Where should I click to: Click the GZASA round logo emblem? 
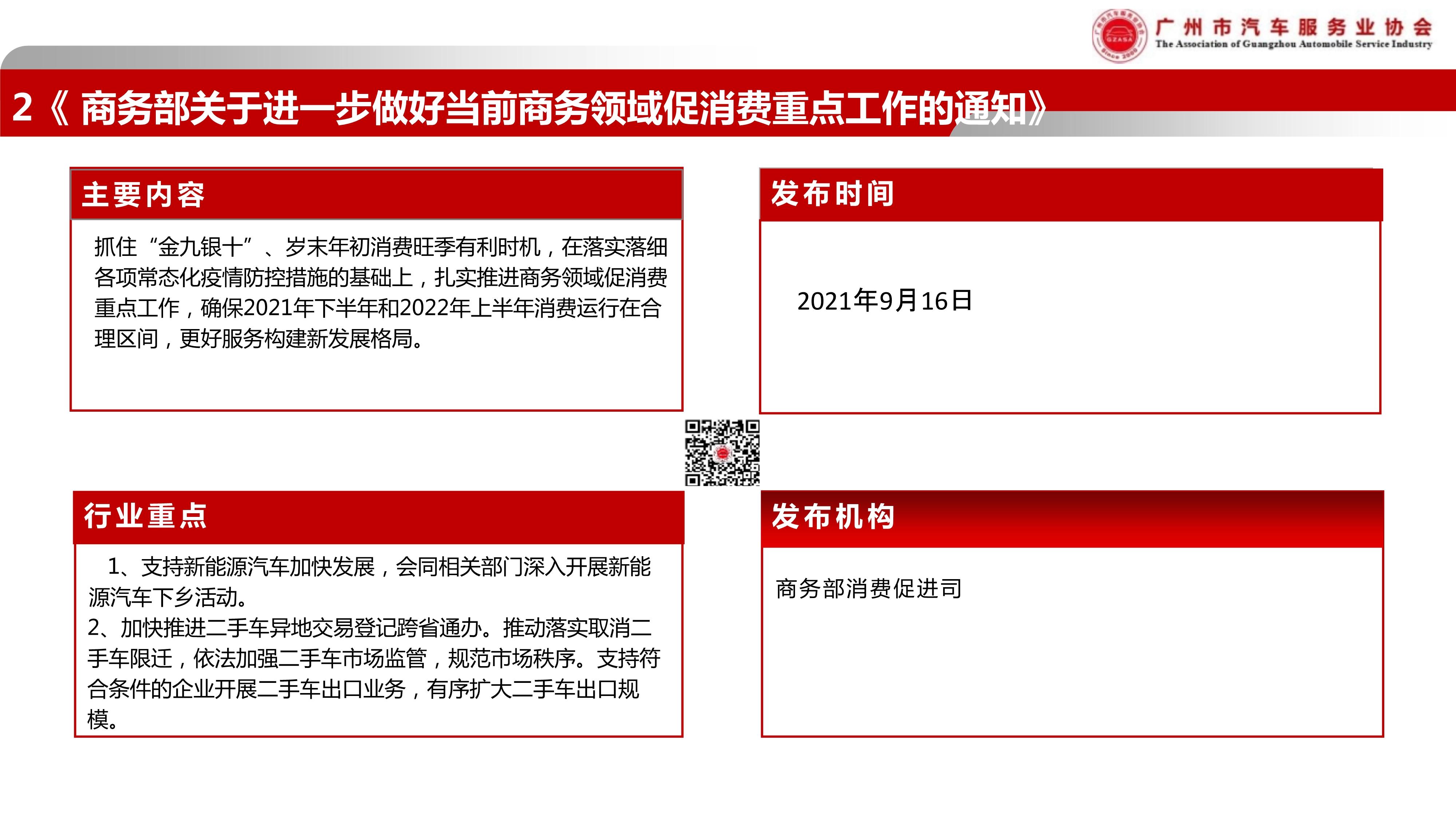pos(1120,36)
